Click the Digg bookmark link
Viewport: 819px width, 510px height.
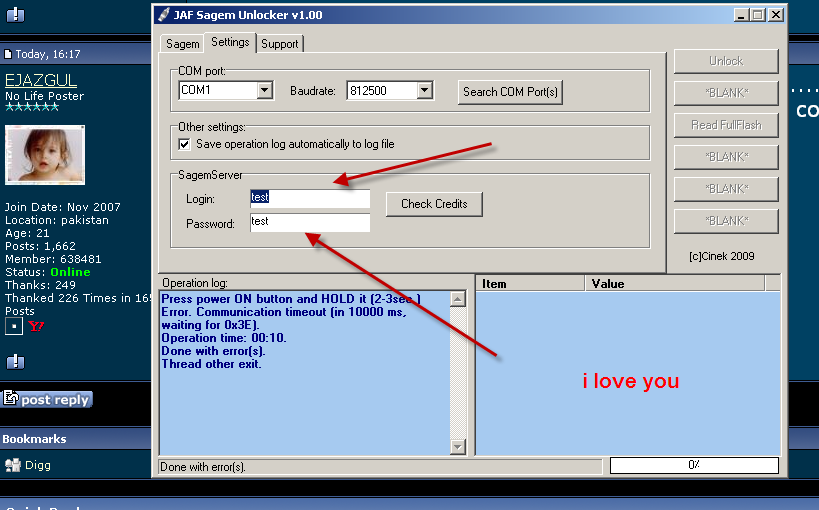[38, 465]
